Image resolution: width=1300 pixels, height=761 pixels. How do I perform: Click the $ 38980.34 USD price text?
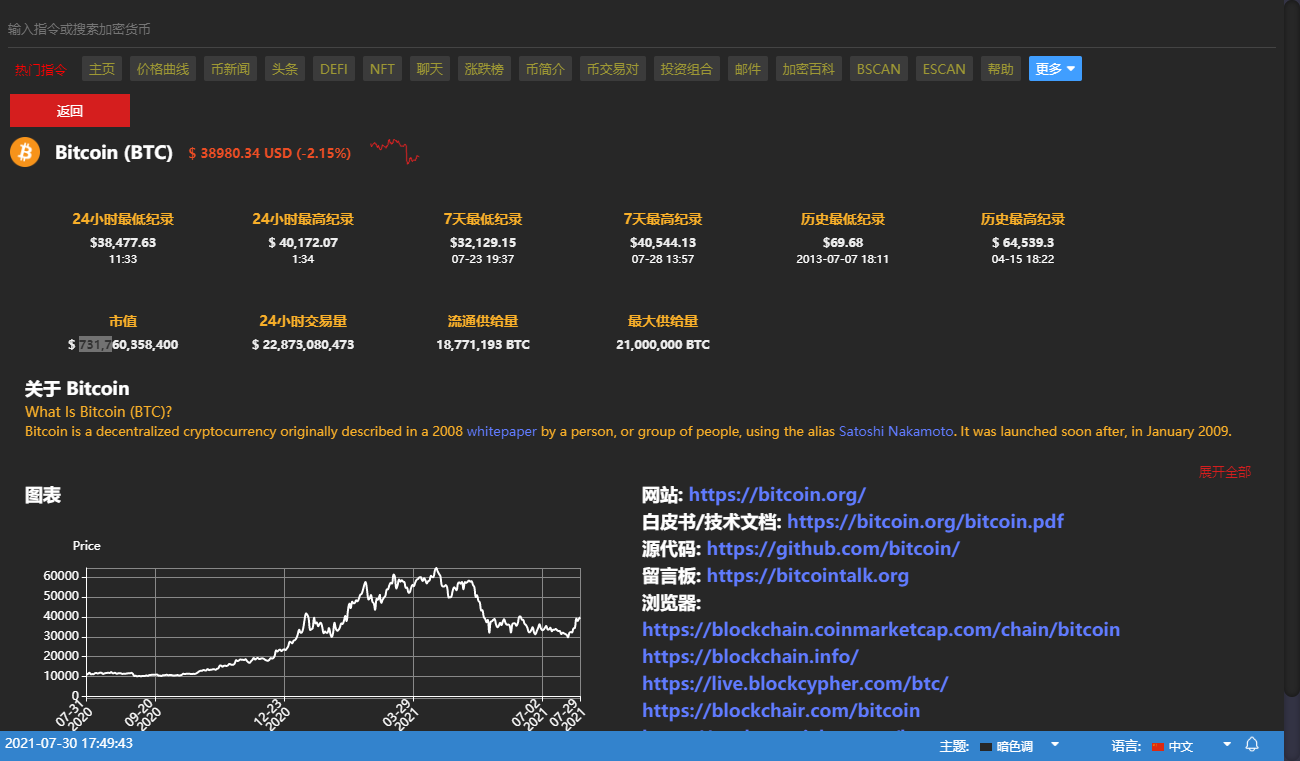click(270, 153)
